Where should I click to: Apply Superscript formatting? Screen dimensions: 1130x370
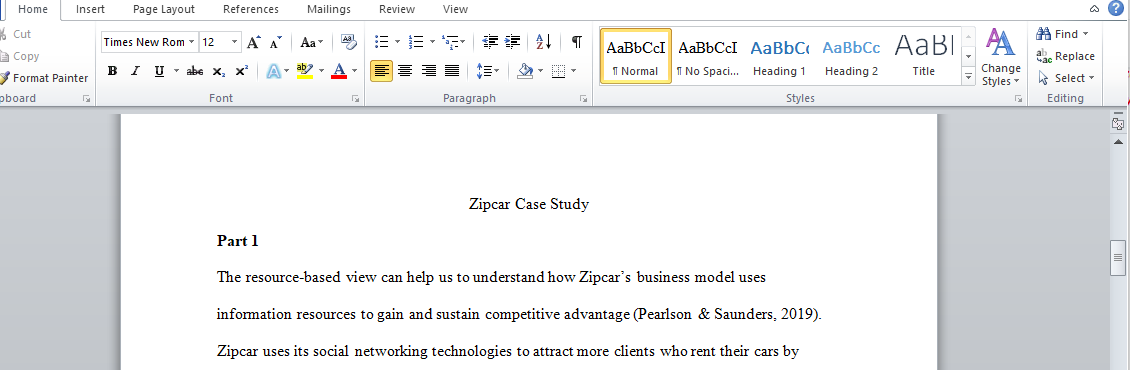point(241,71)
